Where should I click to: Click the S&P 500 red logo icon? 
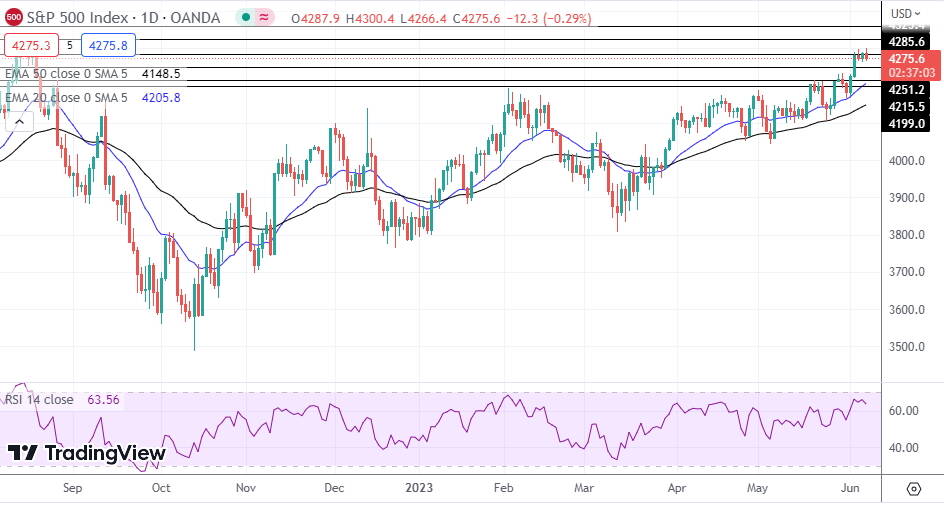13,17
